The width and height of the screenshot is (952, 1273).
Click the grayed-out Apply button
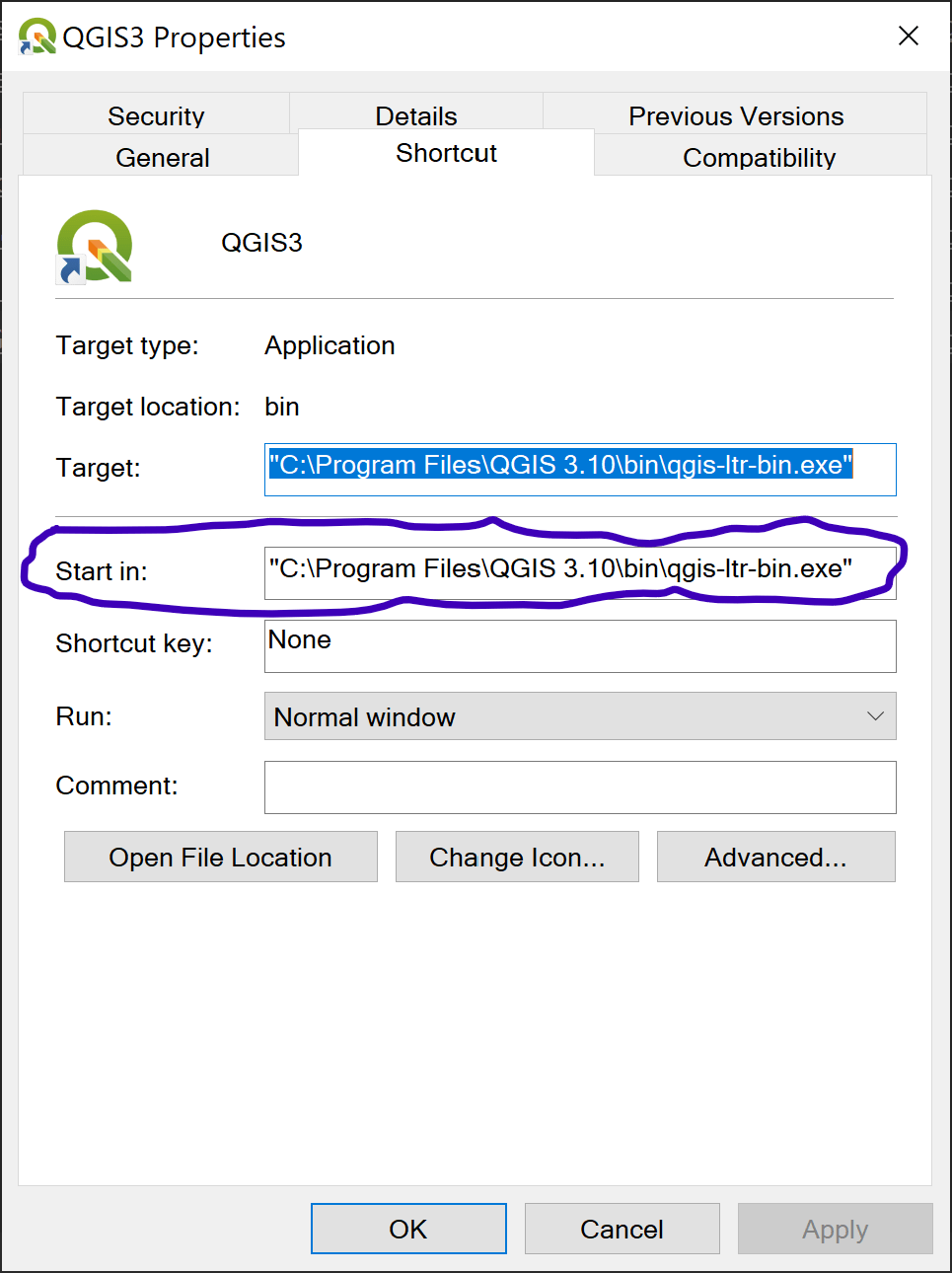tap(835, 1229)
